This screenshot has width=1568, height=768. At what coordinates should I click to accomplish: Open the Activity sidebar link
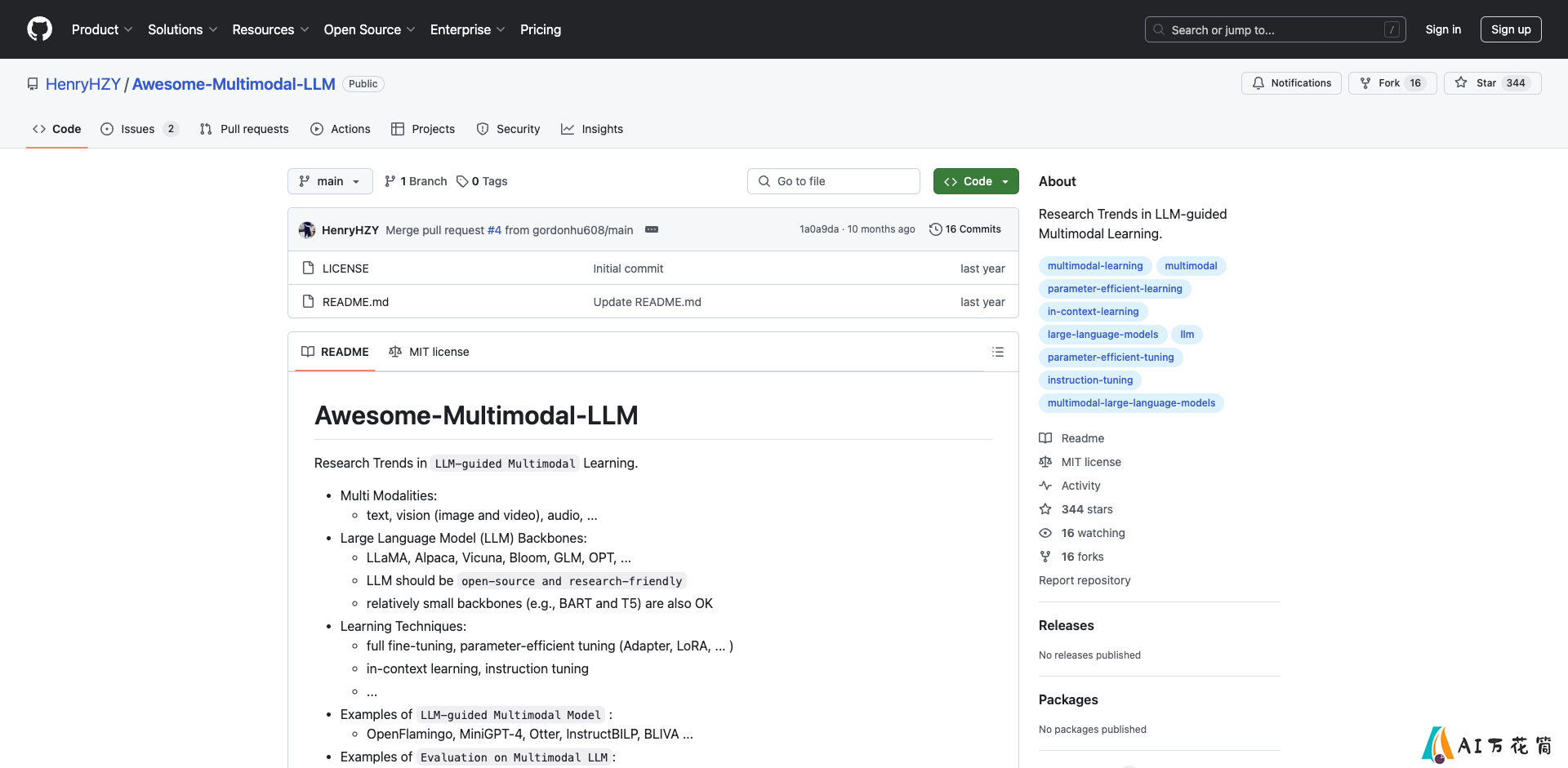(1070, 486)
